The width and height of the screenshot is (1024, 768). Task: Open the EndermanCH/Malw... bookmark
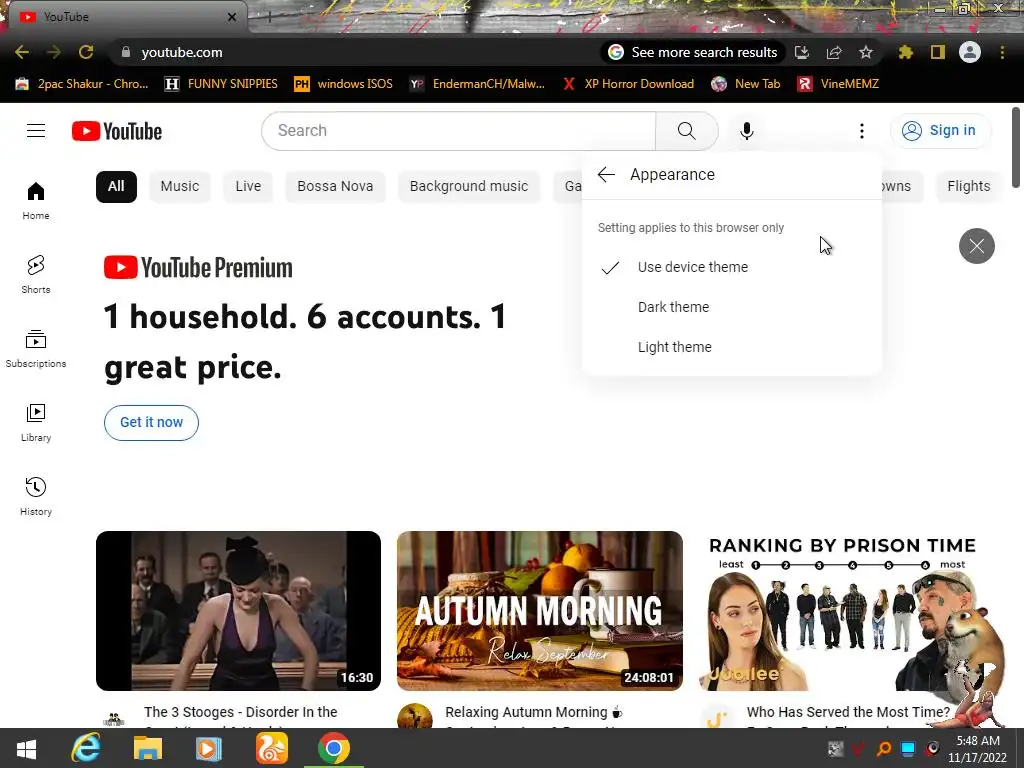point(477,84)
